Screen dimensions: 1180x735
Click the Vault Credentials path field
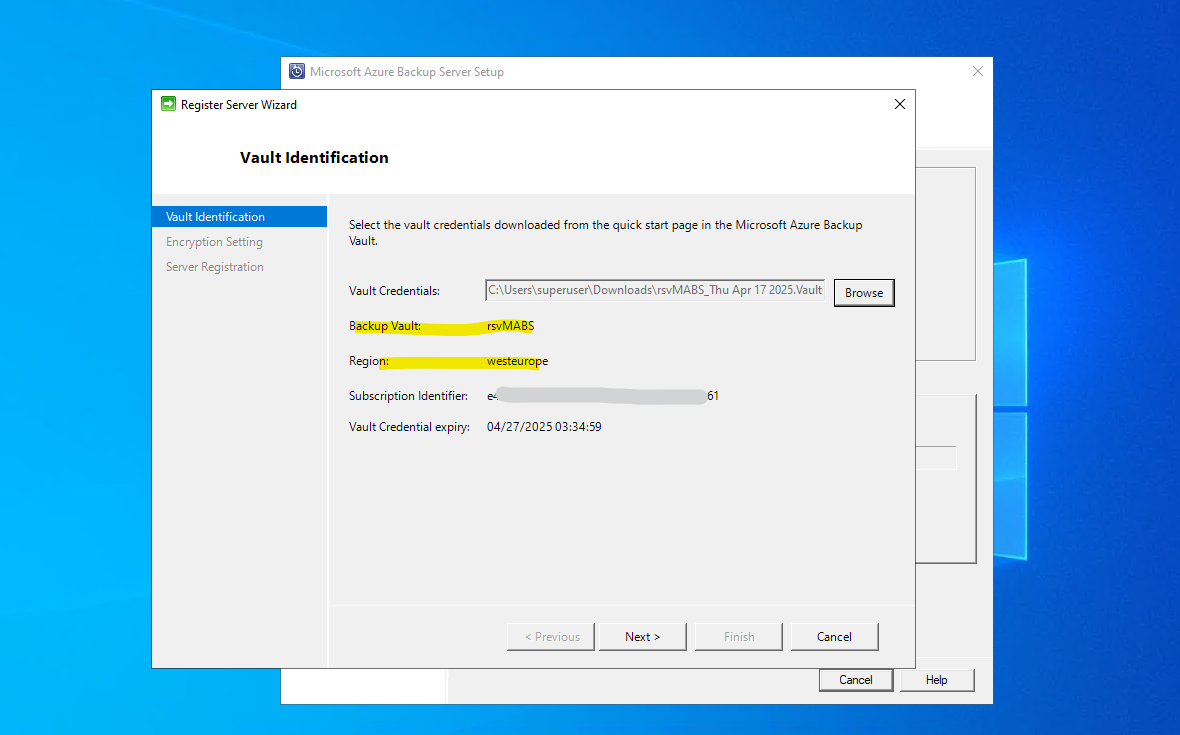(655, 290)
